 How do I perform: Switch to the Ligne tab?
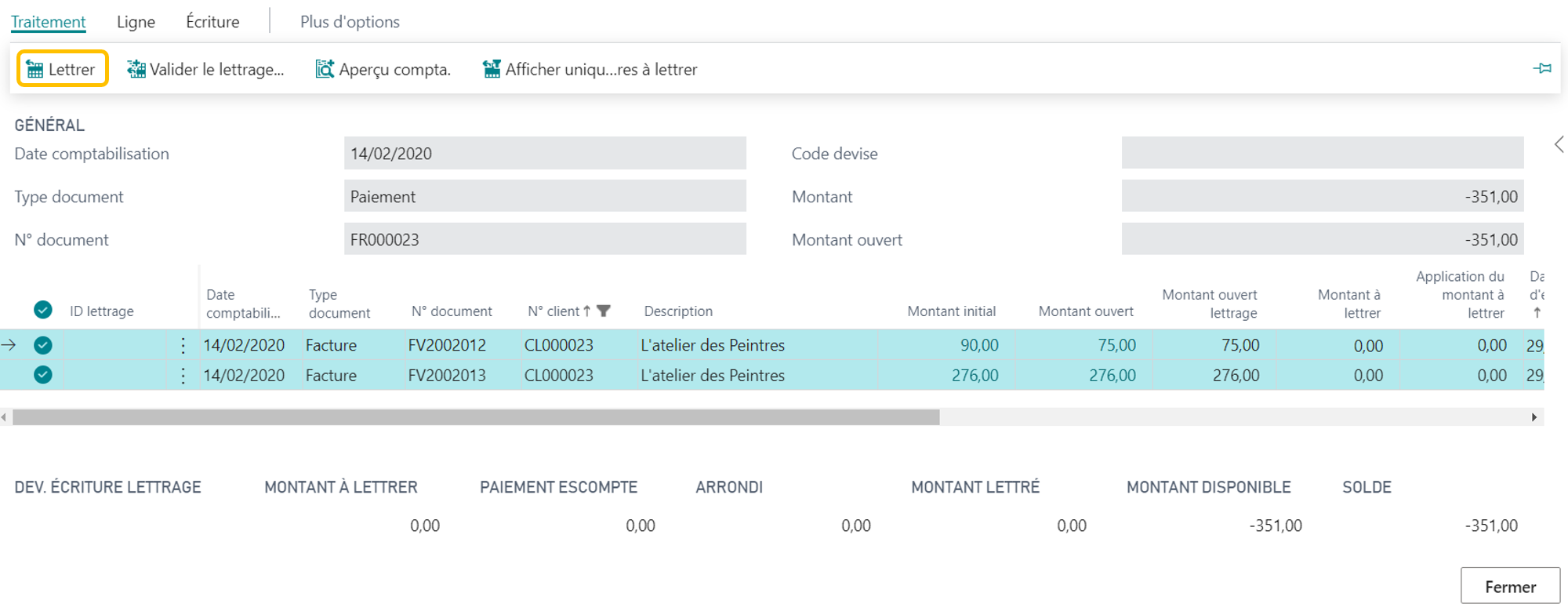(x=136, y=22)
